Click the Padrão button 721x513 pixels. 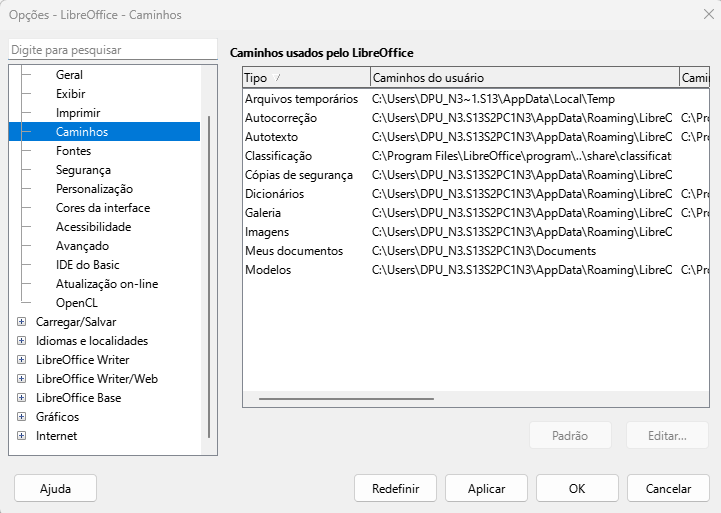570,435
